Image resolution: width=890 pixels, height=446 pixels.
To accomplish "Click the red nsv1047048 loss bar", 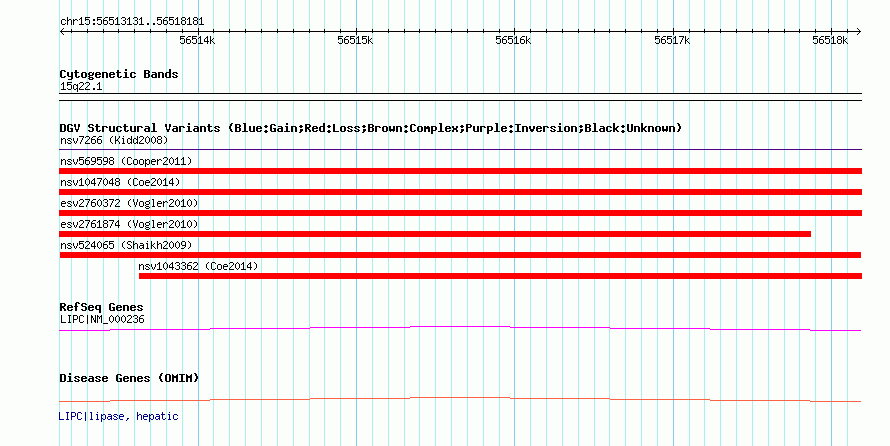I will pyautogui.click(x=460, y=192).
